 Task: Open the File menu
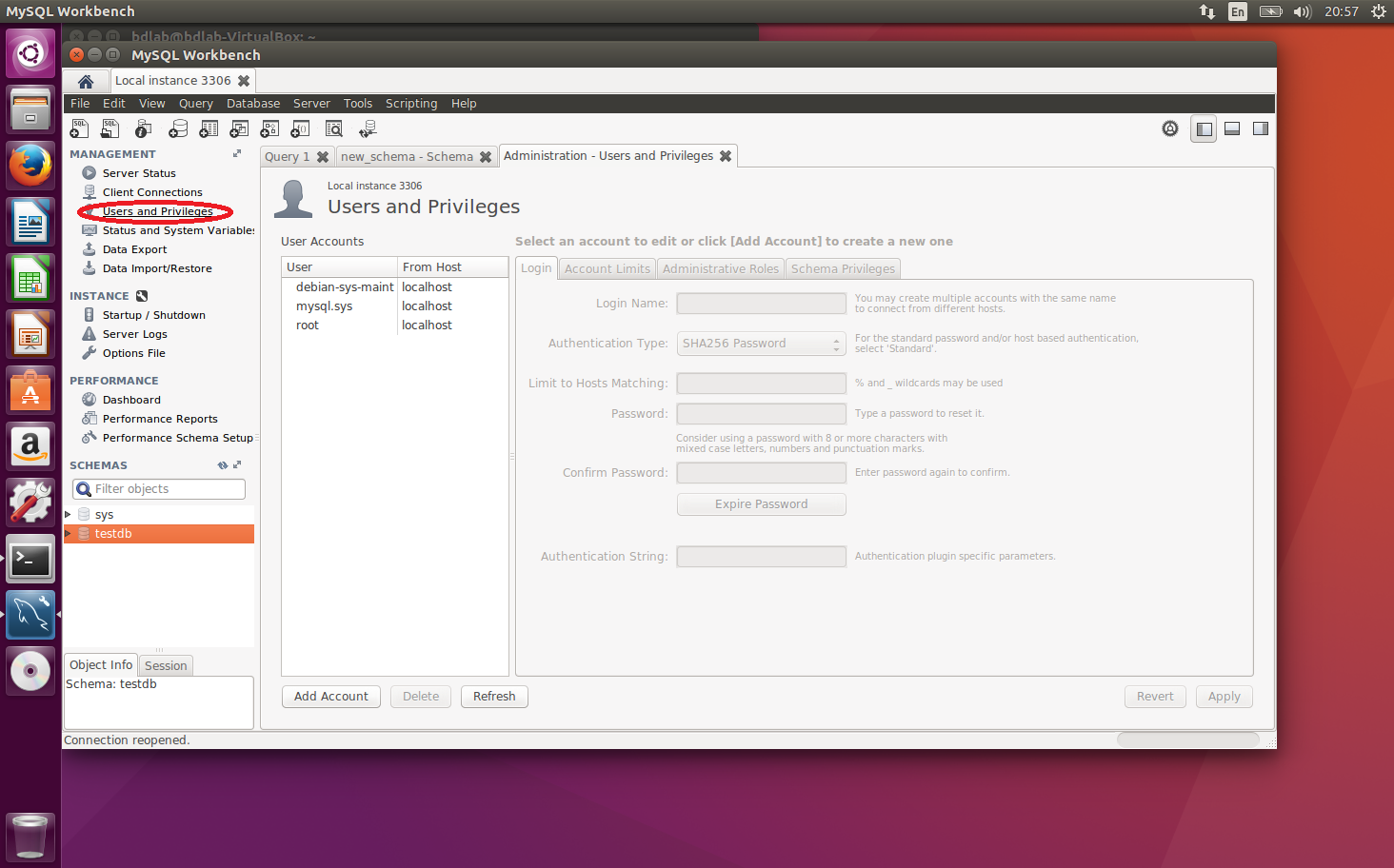[80, 104]
